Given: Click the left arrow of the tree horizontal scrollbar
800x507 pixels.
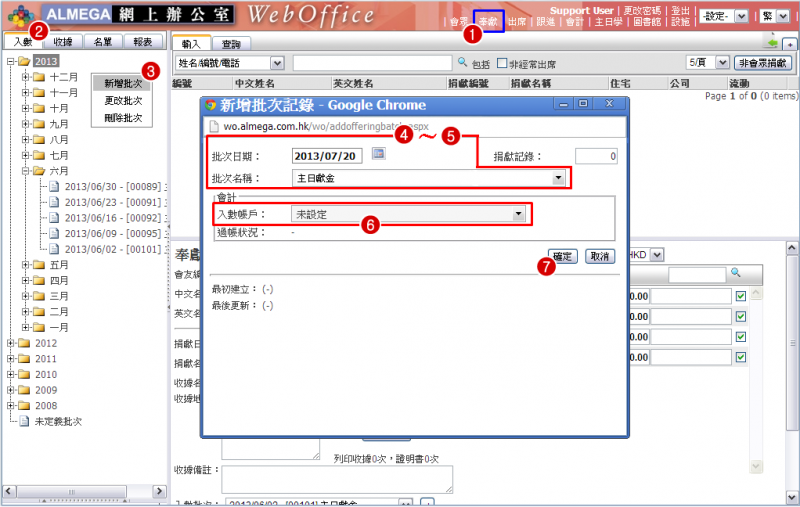Looking at the screenshot, I should (9, 491).
